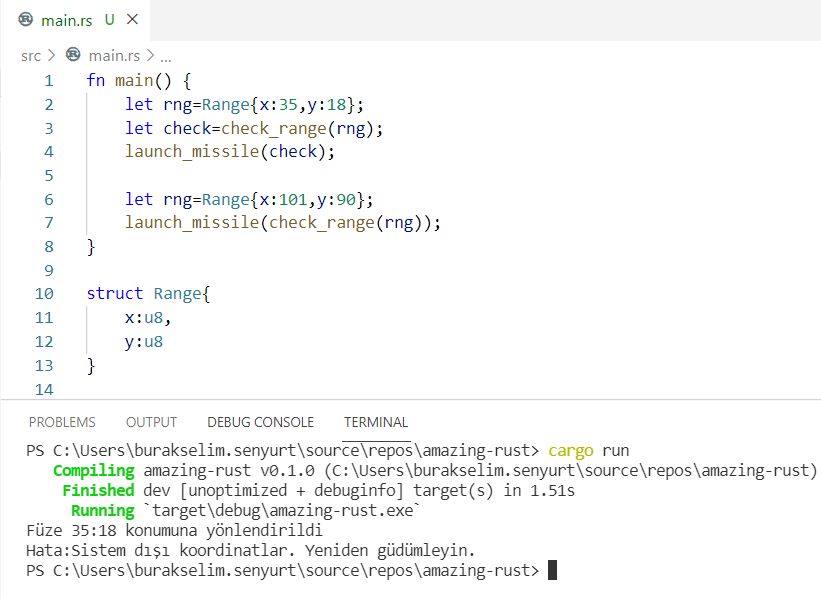Focus the terminal prompt cursor

pos(552,570)
